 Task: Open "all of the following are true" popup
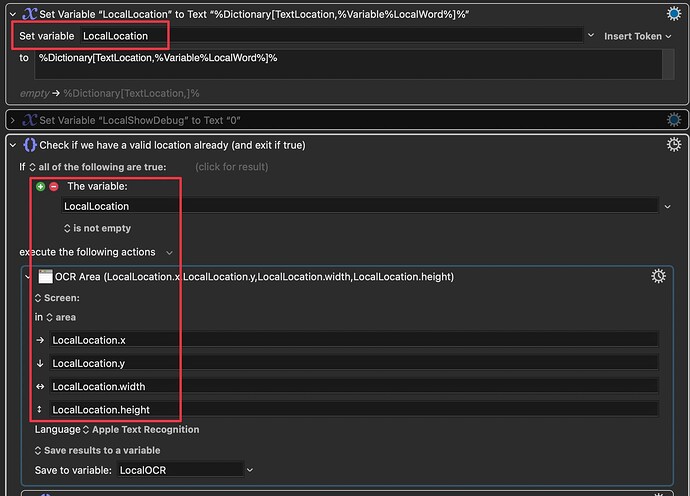point(98,166)
